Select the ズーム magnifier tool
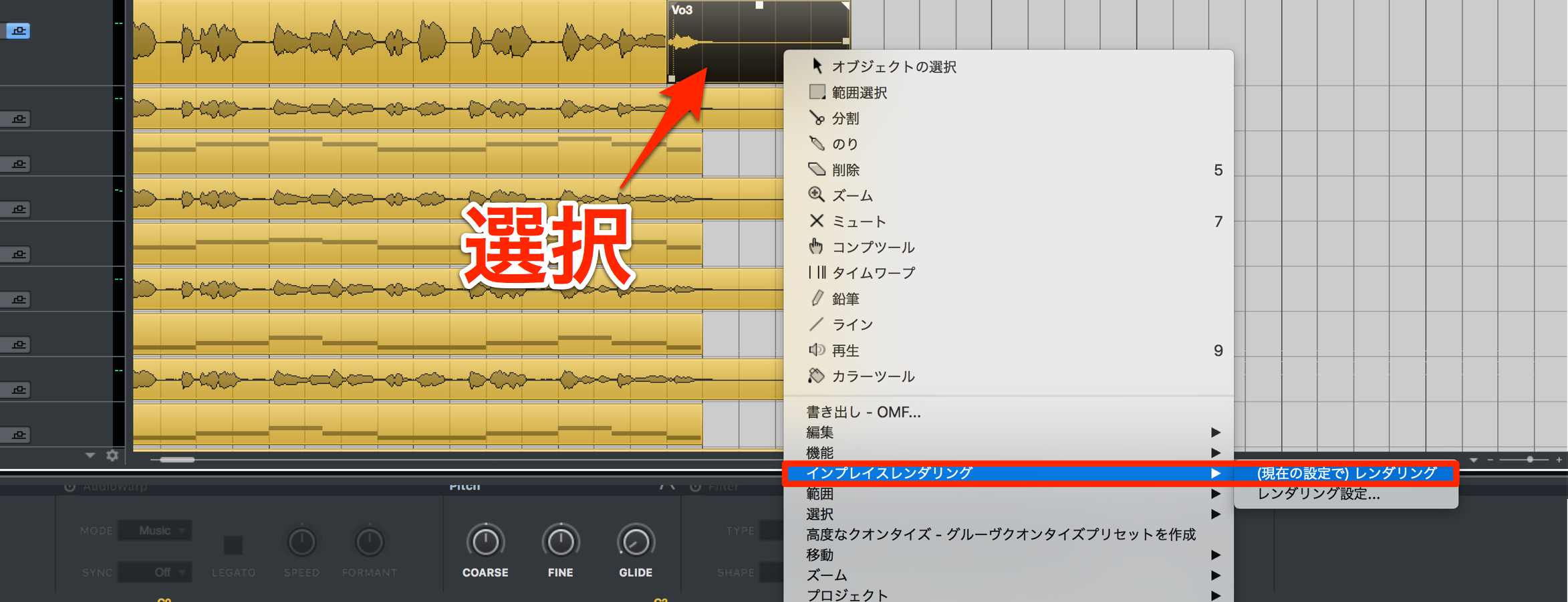 point(1009,195)
